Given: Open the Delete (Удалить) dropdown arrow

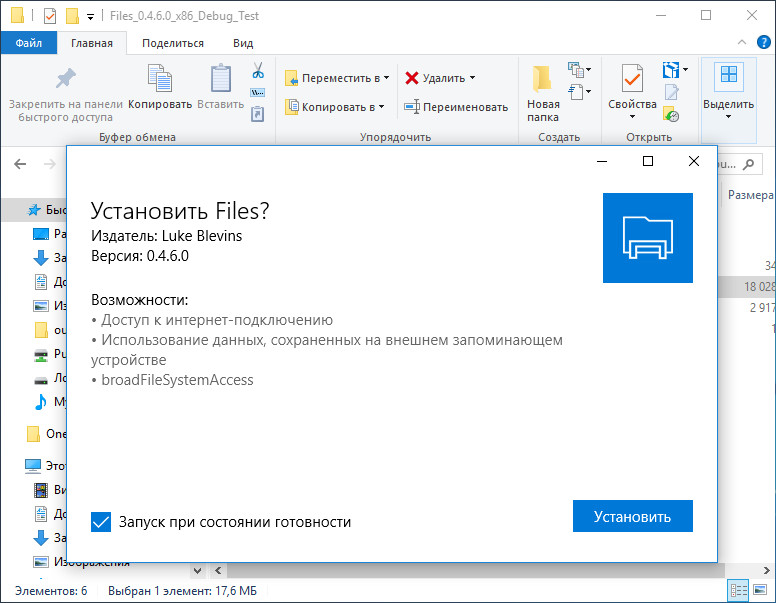Looking at the screenshot, I should [x=473, y=78].
